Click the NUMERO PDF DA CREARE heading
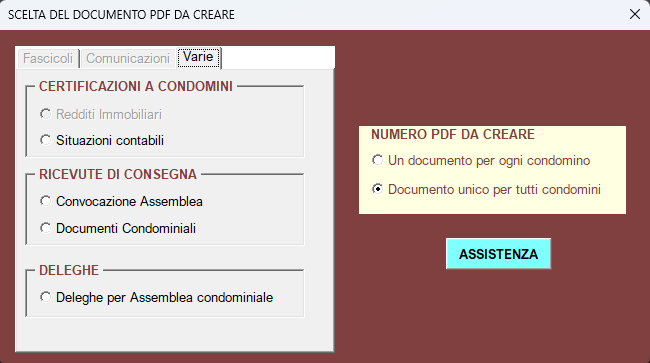The height and width of the screenshot is (363, 650). [x=453, y=134]
